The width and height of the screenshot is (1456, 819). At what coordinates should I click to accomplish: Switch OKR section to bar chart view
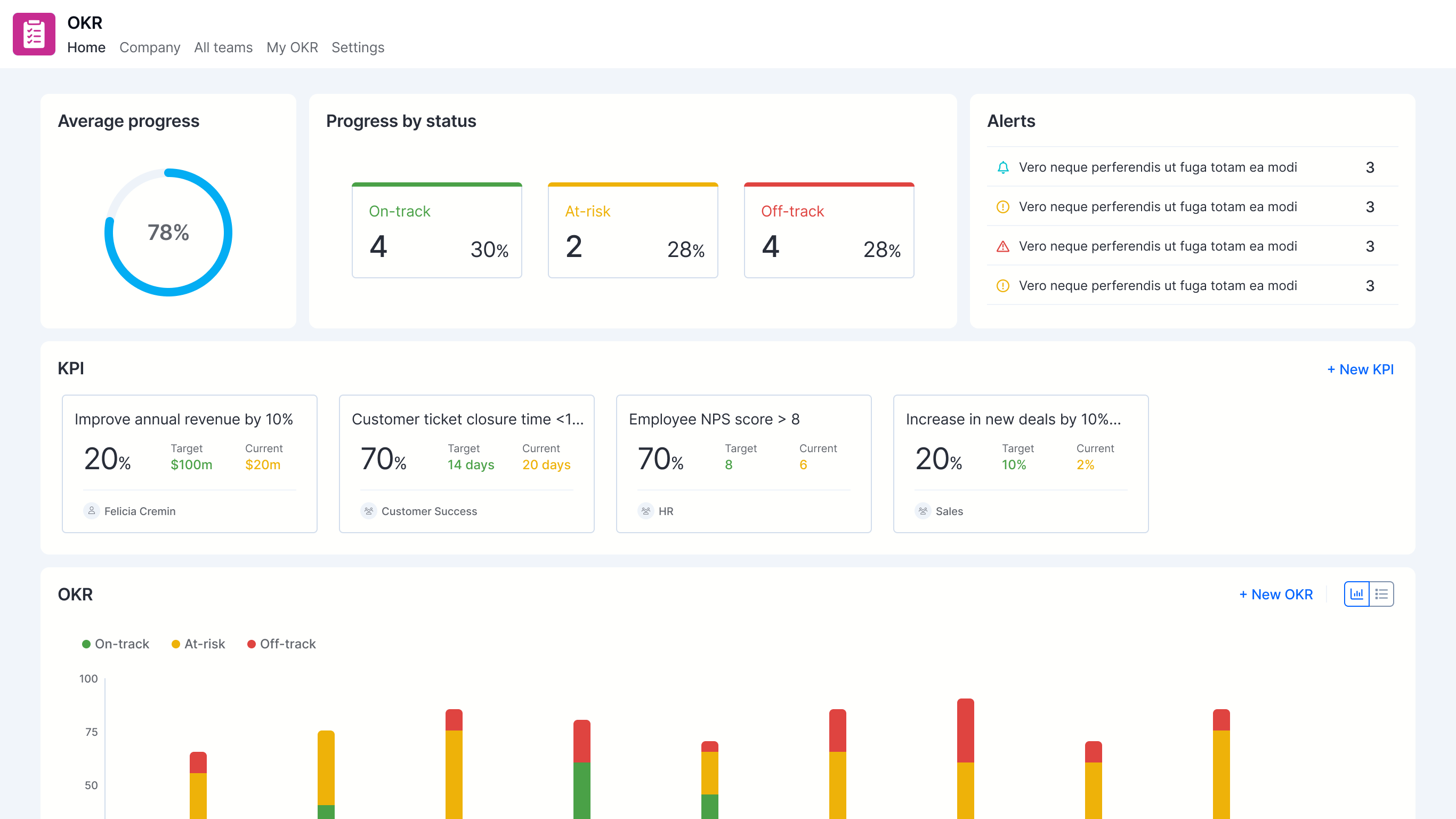1356,594
